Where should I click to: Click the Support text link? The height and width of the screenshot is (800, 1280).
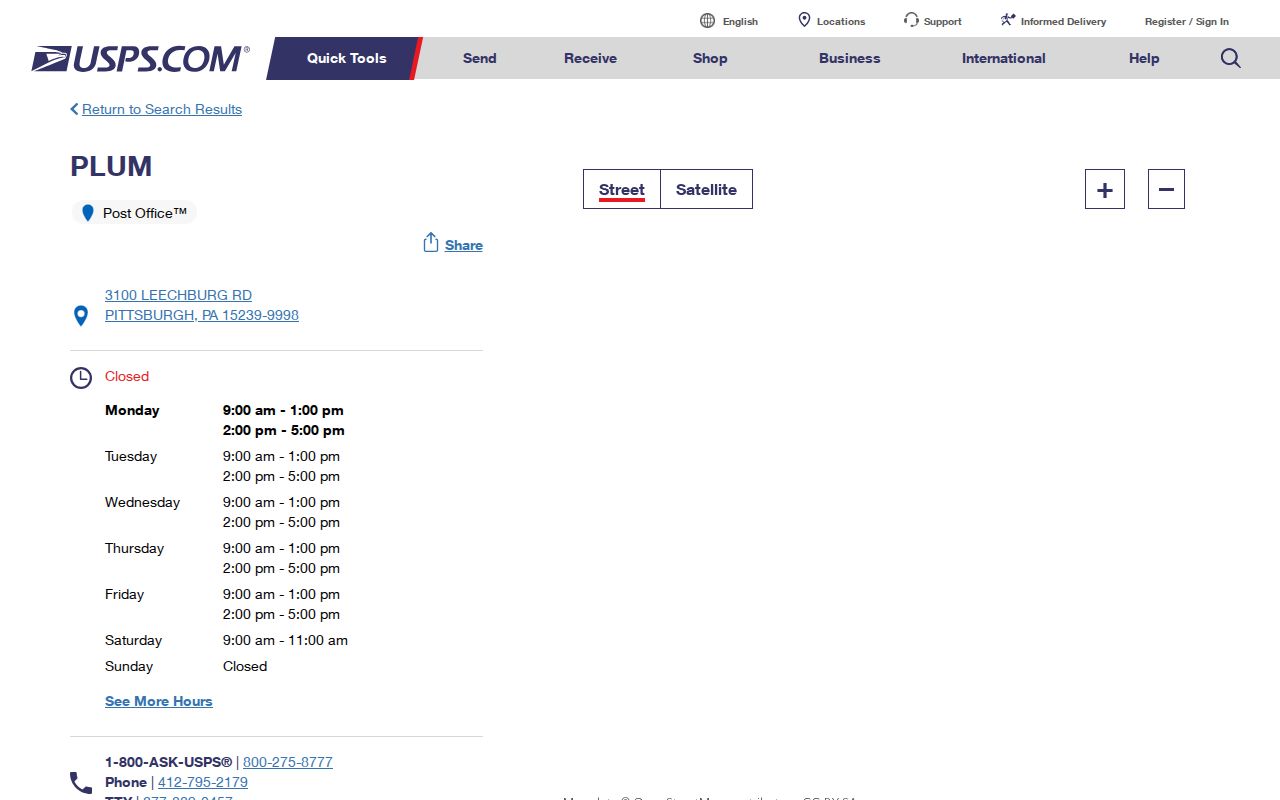tap(943, 21)
